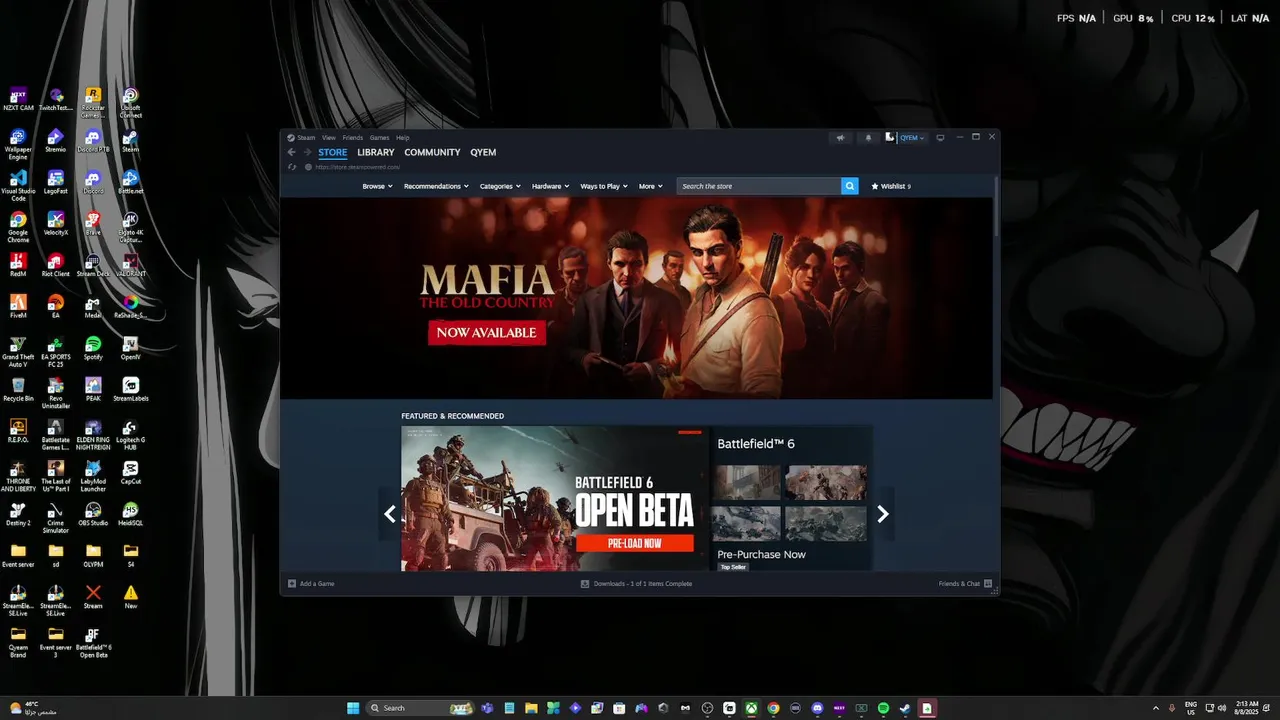Show previous featured game with left arrow
This screenshot has width=1280, height=720.
[390, 514]
